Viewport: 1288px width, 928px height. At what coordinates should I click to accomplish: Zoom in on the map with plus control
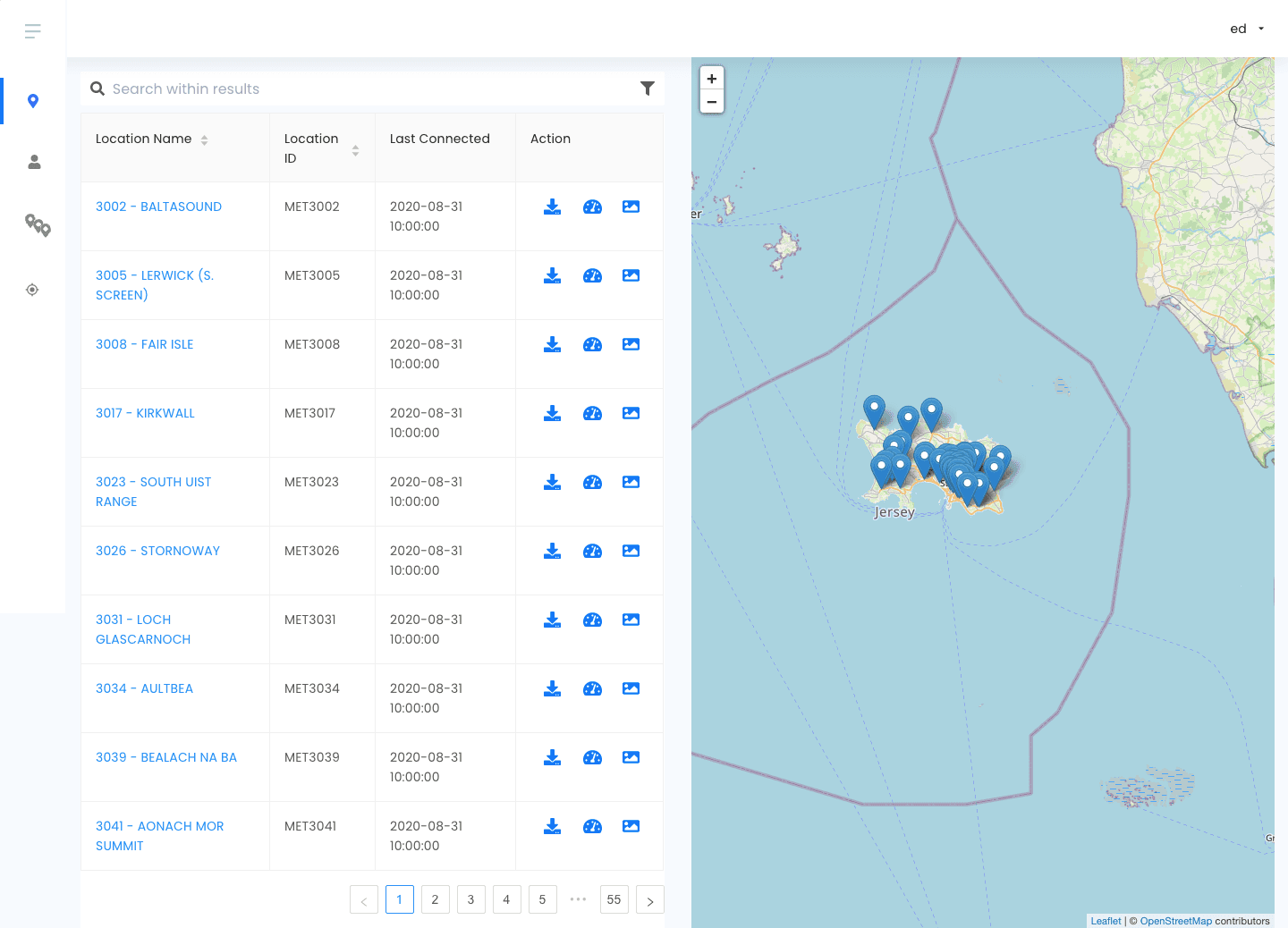tap(711, 79)
